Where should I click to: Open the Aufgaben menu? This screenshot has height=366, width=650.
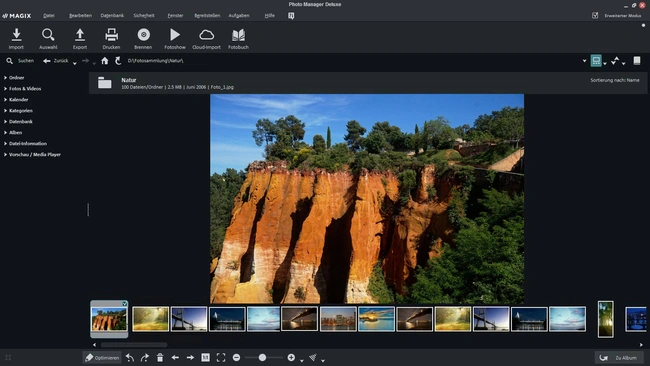tap(239, 16)
